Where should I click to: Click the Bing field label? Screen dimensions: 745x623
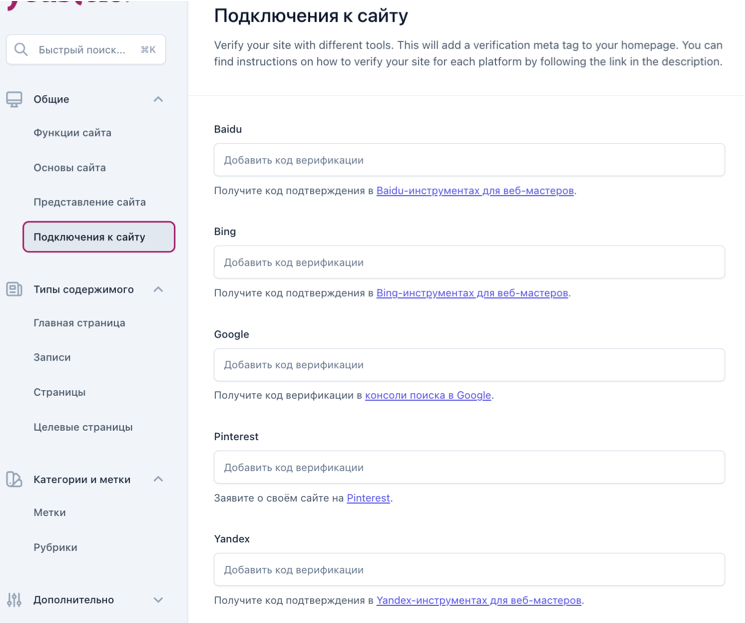click(x=225, y=231)
